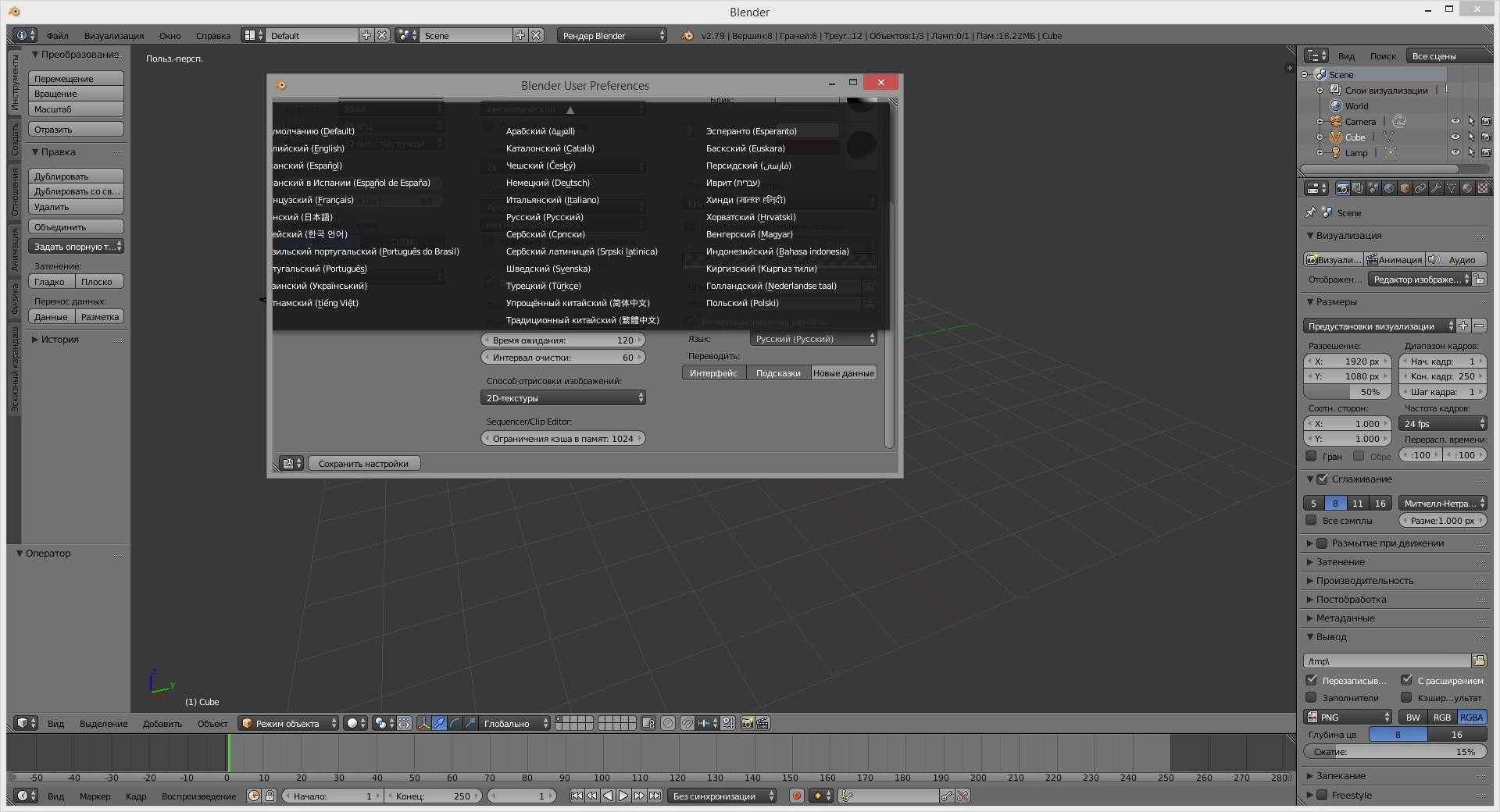Screen dimensions: 1500x812
Task: Click the pin icon beside Scene in properties
Action: click(1311, 212)
